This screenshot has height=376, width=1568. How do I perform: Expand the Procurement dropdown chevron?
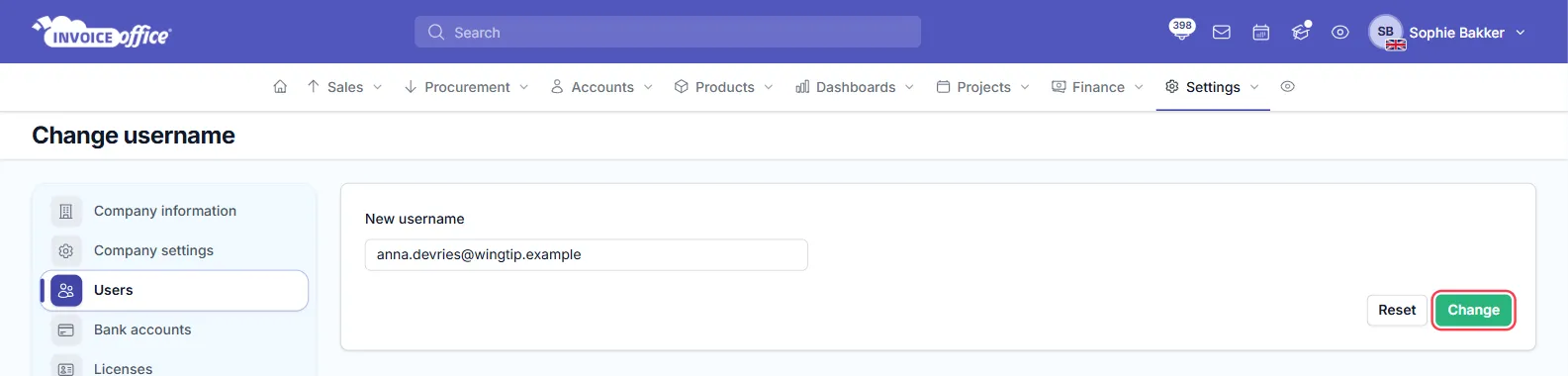pos(524,87)
